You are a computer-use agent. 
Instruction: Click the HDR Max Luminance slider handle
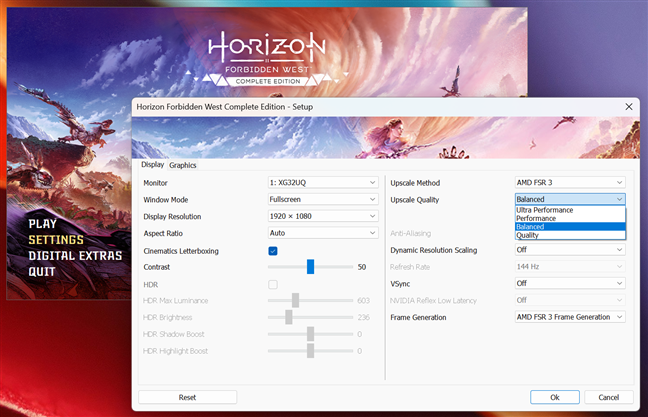click(295, 300)
